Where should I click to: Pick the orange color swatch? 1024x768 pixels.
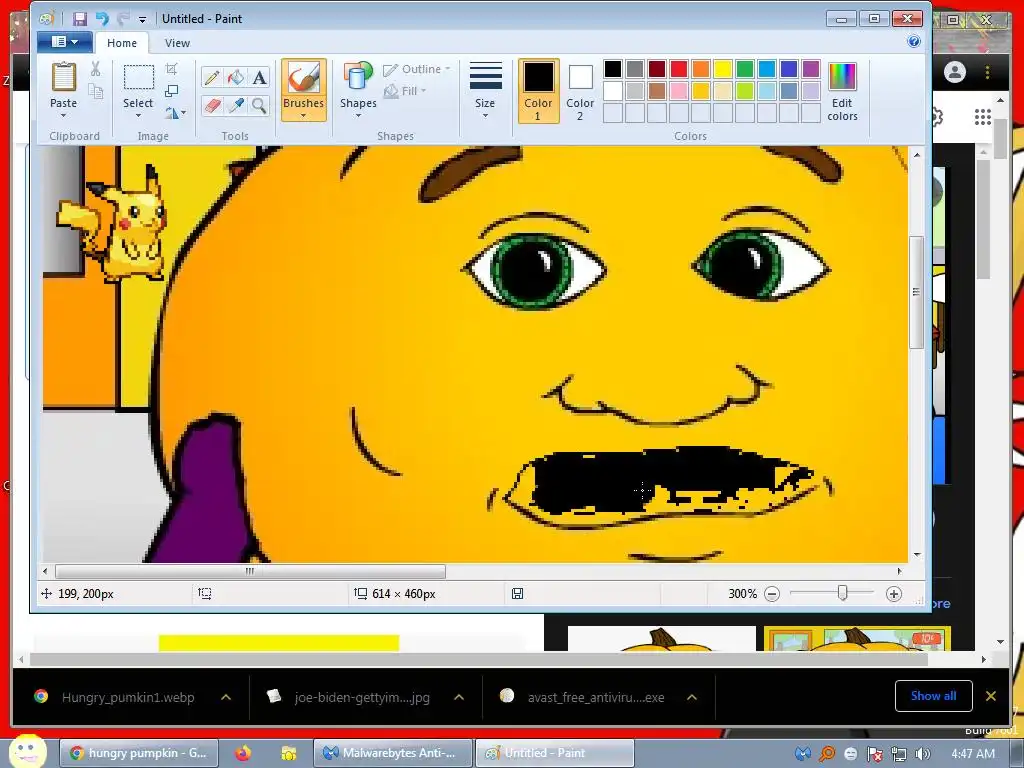(701, 69)
